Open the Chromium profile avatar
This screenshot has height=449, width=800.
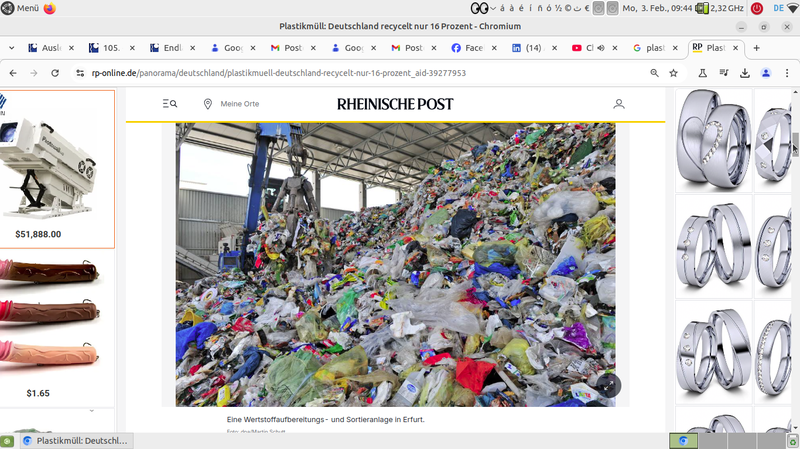766,73
